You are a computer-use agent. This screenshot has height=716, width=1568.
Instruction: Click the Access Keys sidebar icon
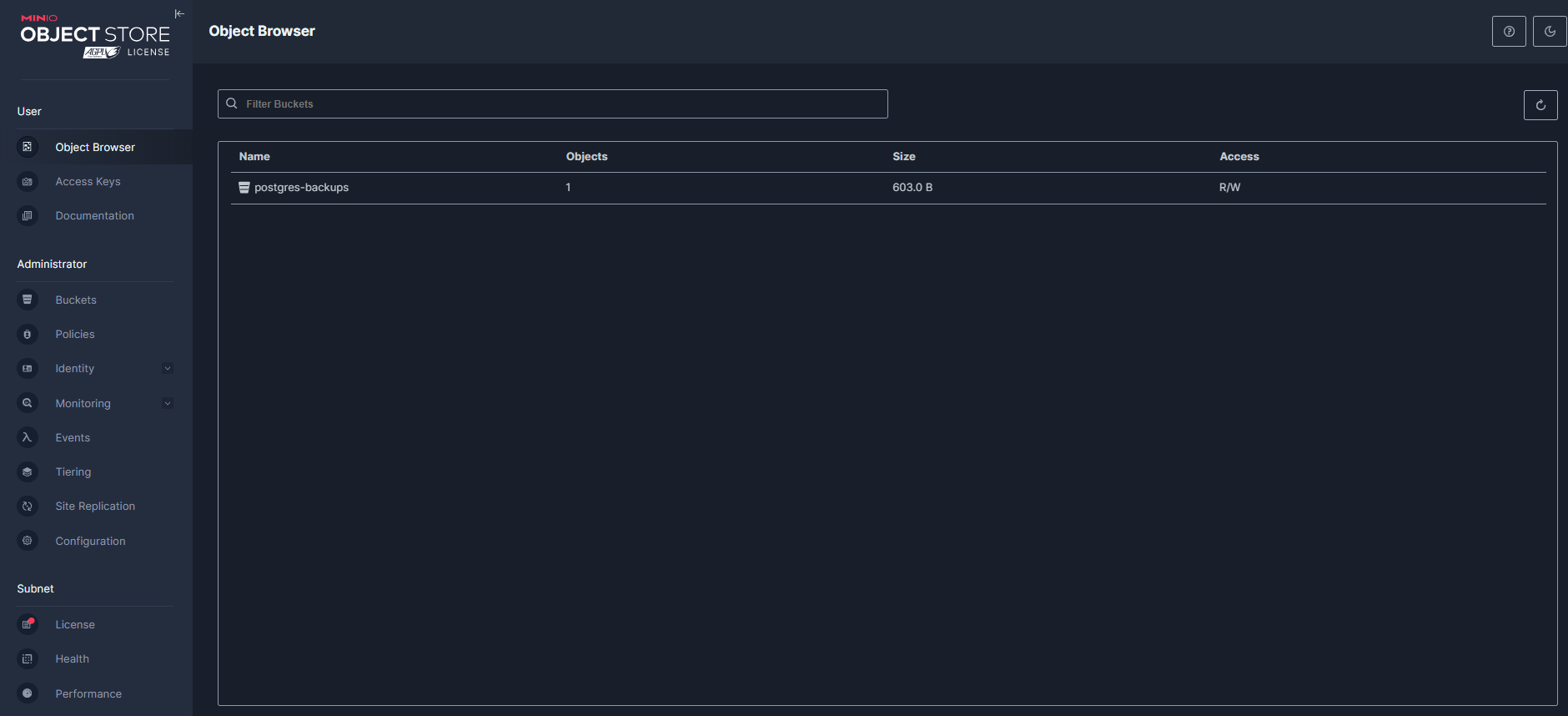pos(28,181)
